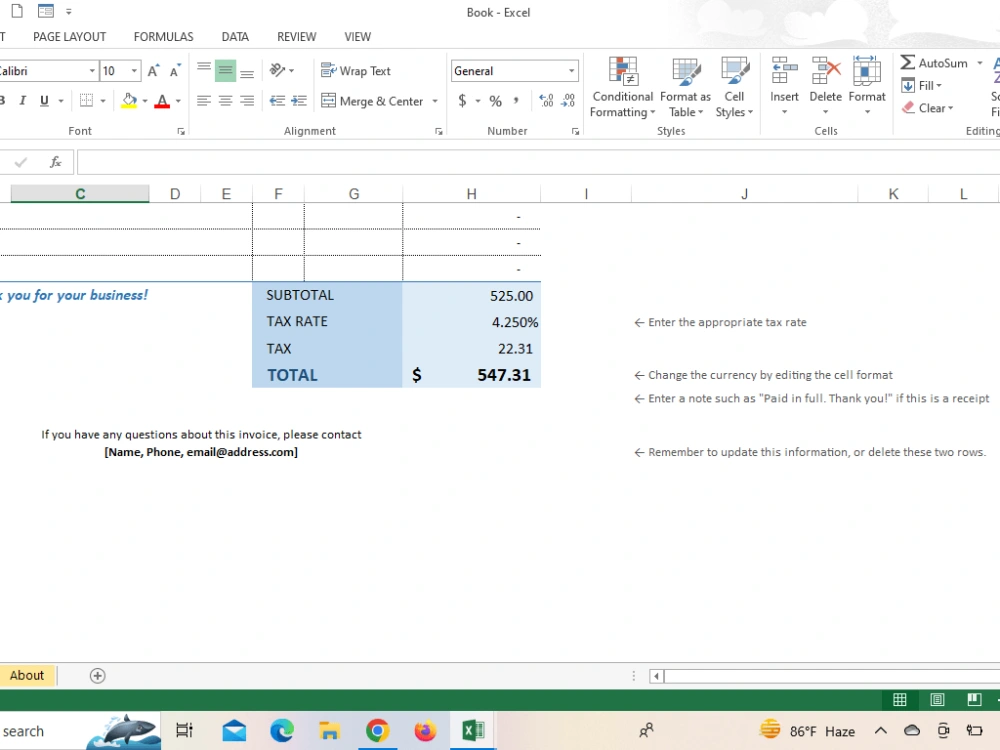
Task: Open Conditional Formatting menu
Action: tap(622, 87)
